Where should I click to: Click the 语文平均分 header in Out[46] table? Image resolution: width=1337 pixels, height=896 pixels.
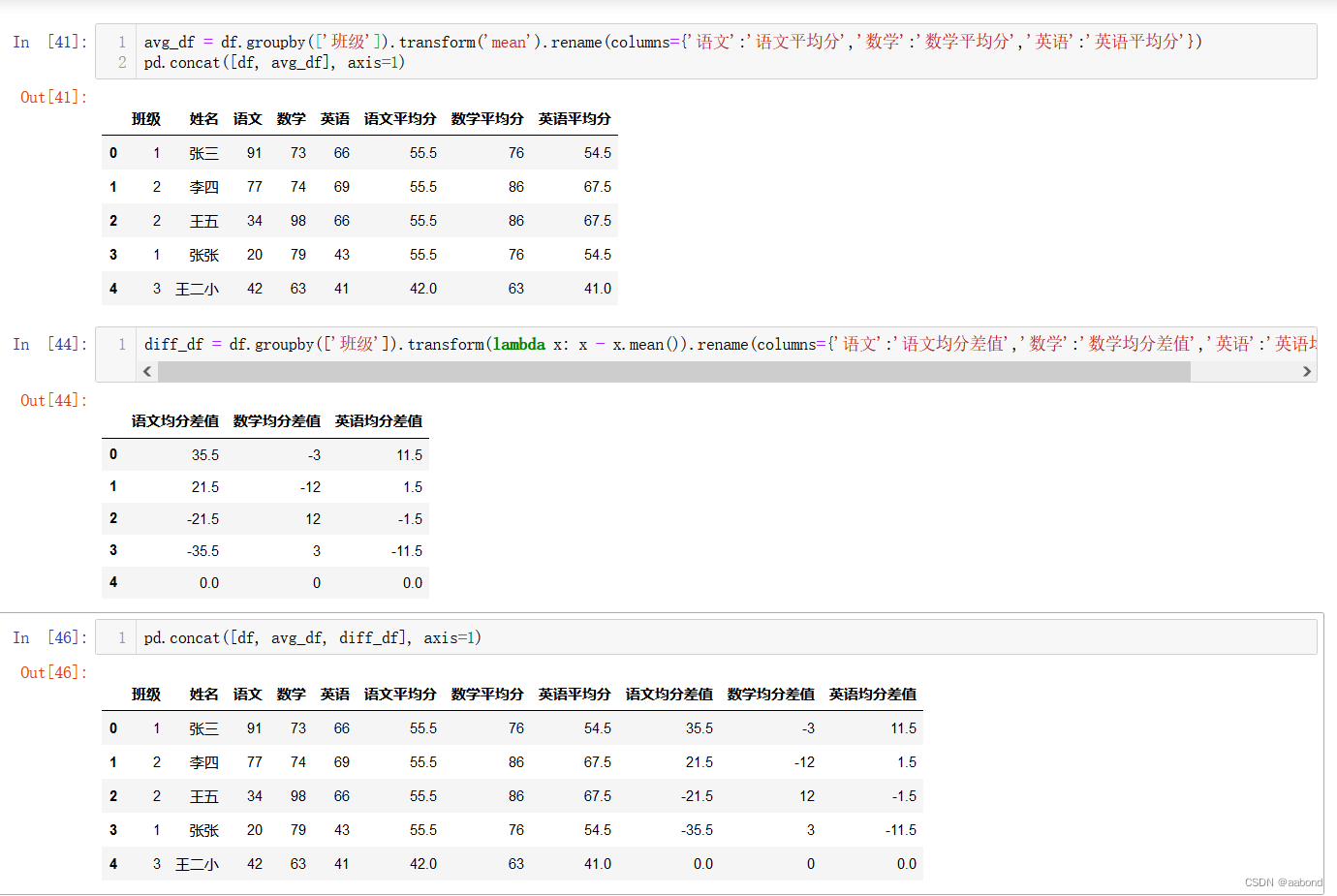click(400, 695)
